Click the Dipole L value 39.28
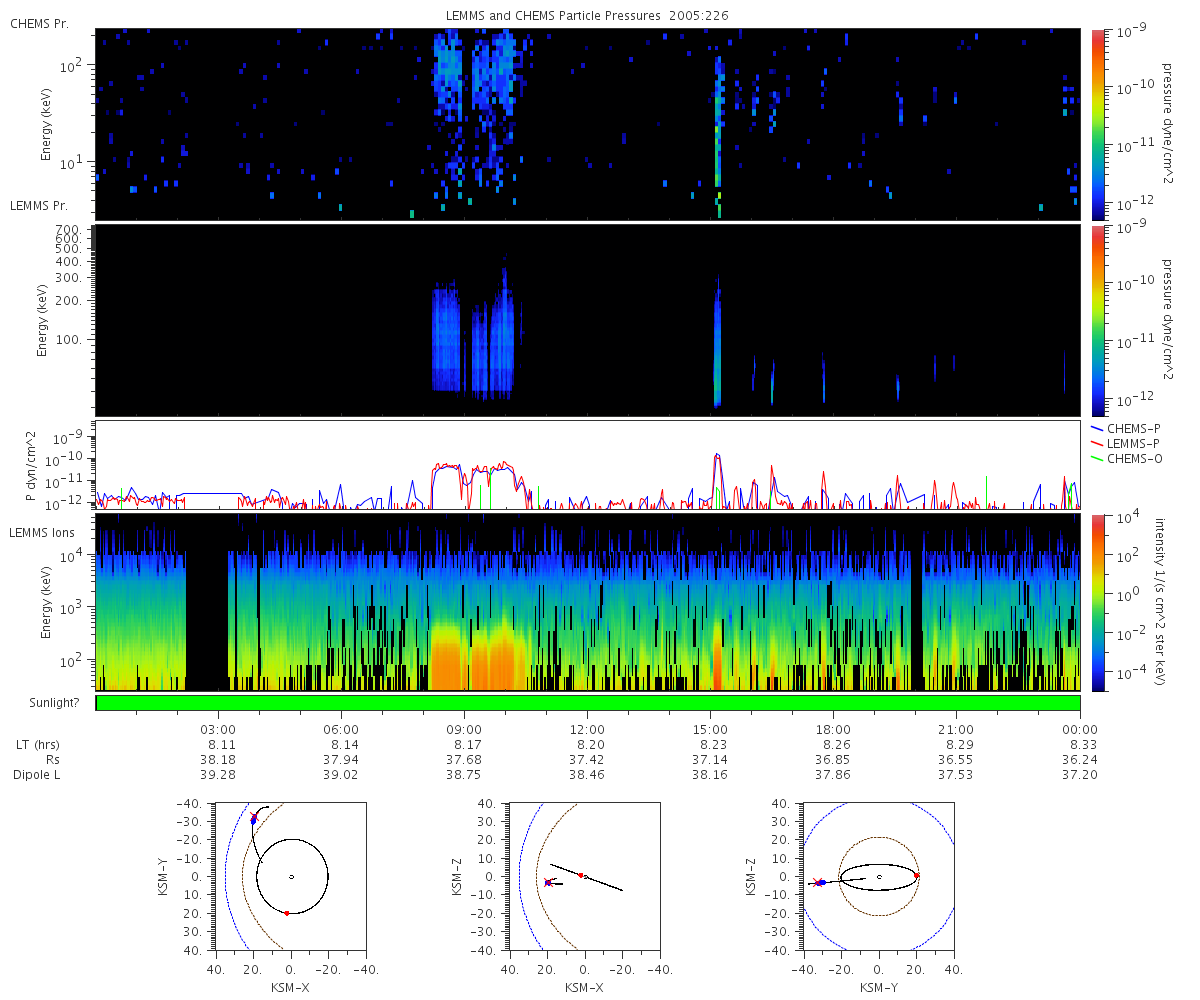This screenshot has width=1200, height=1000. [x=218, y=775]
